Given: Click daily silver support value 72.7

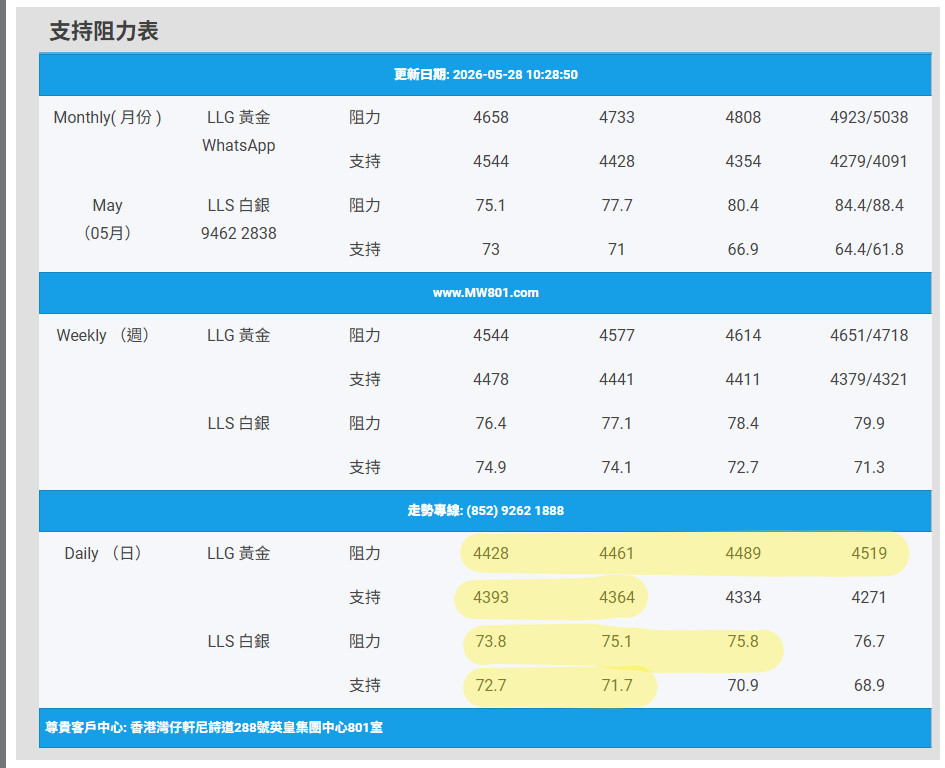Looking at the screenshot, I should (491, 685).
